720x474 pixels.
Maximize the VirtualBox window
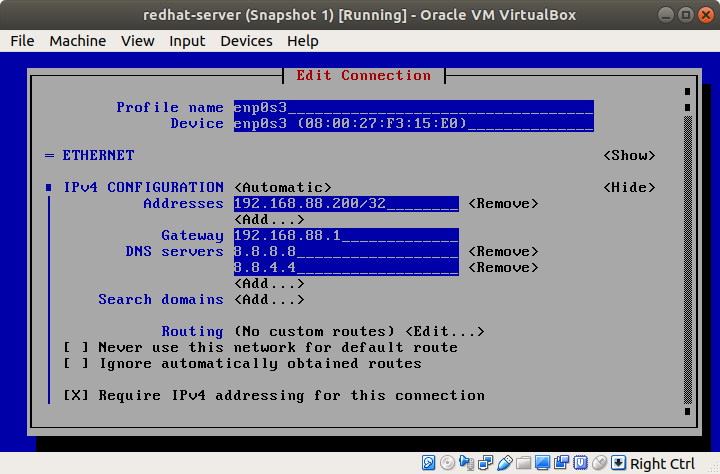pos(686,15)
